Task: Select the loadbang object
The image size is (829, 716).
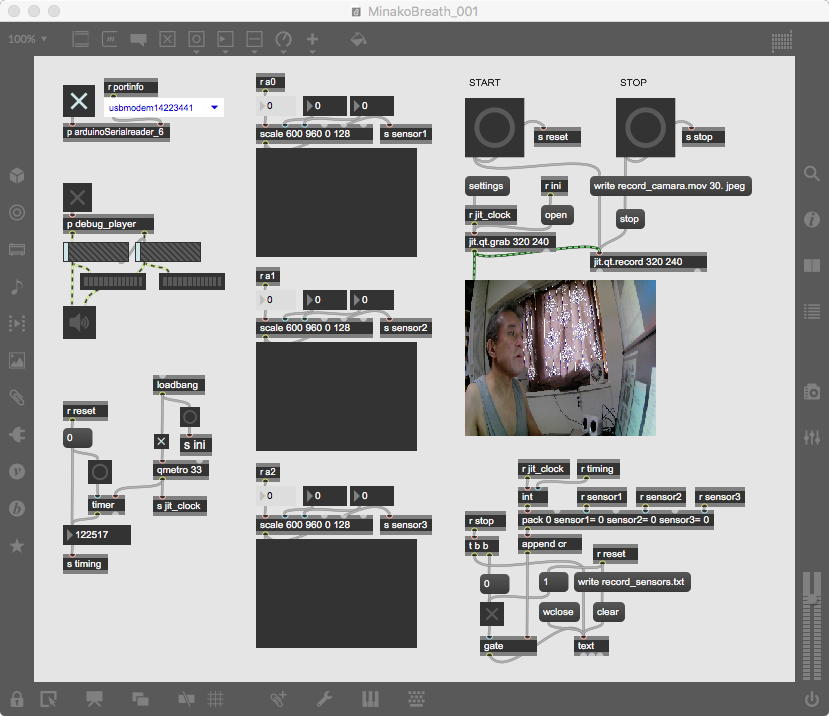Action: tap(179, 385)
